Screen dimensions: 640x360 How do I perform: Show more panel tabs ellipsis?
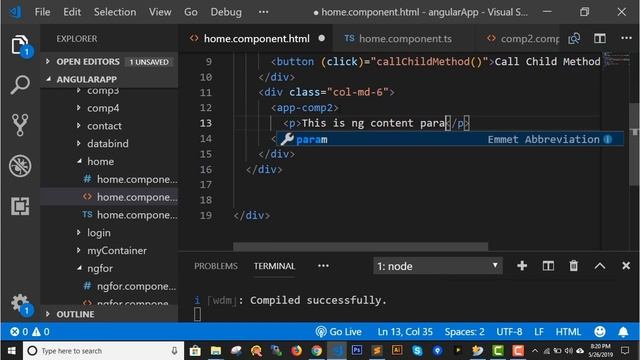[x=323, y=266]
